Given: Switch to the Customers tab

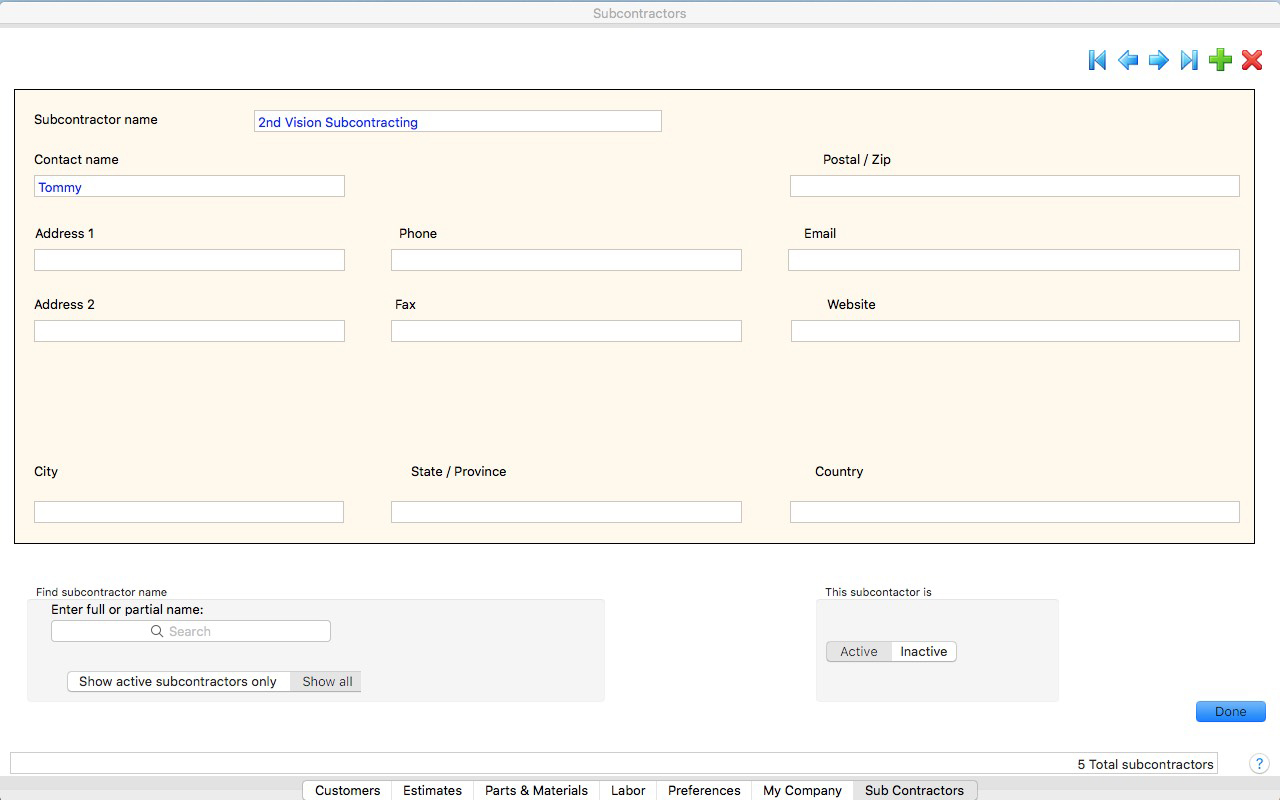Looking at the screenshot, I should pos(347,790).
